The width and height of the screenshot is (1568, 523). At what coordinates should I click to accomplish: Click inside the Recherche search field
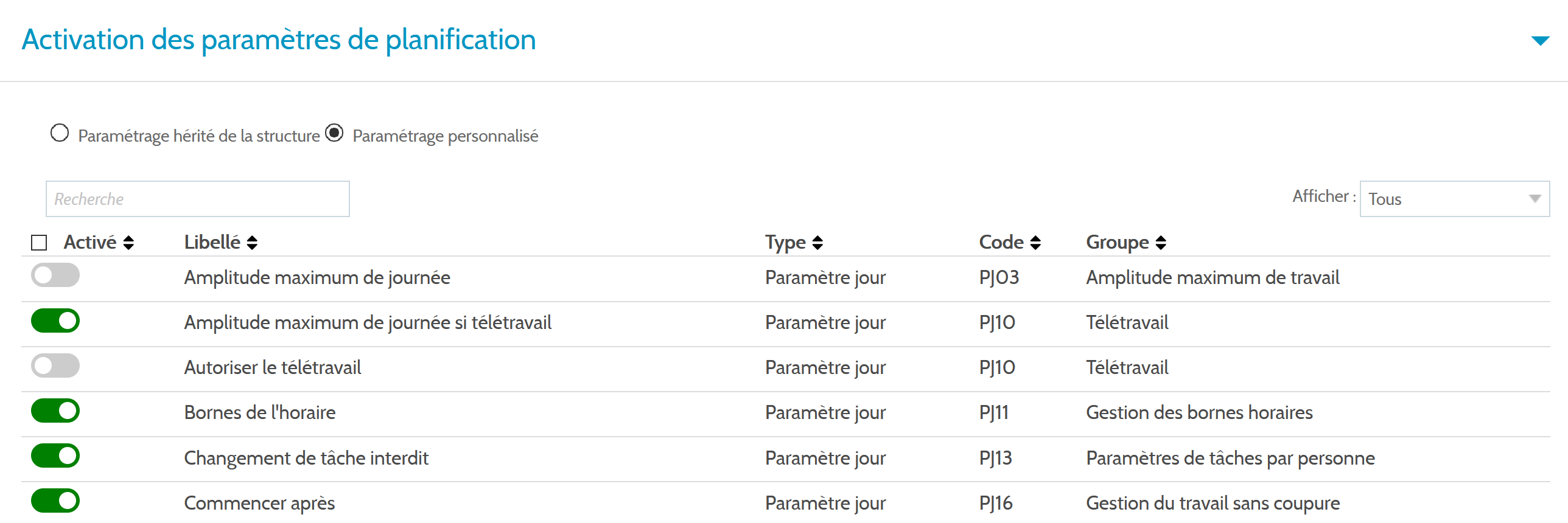[197, 198]
